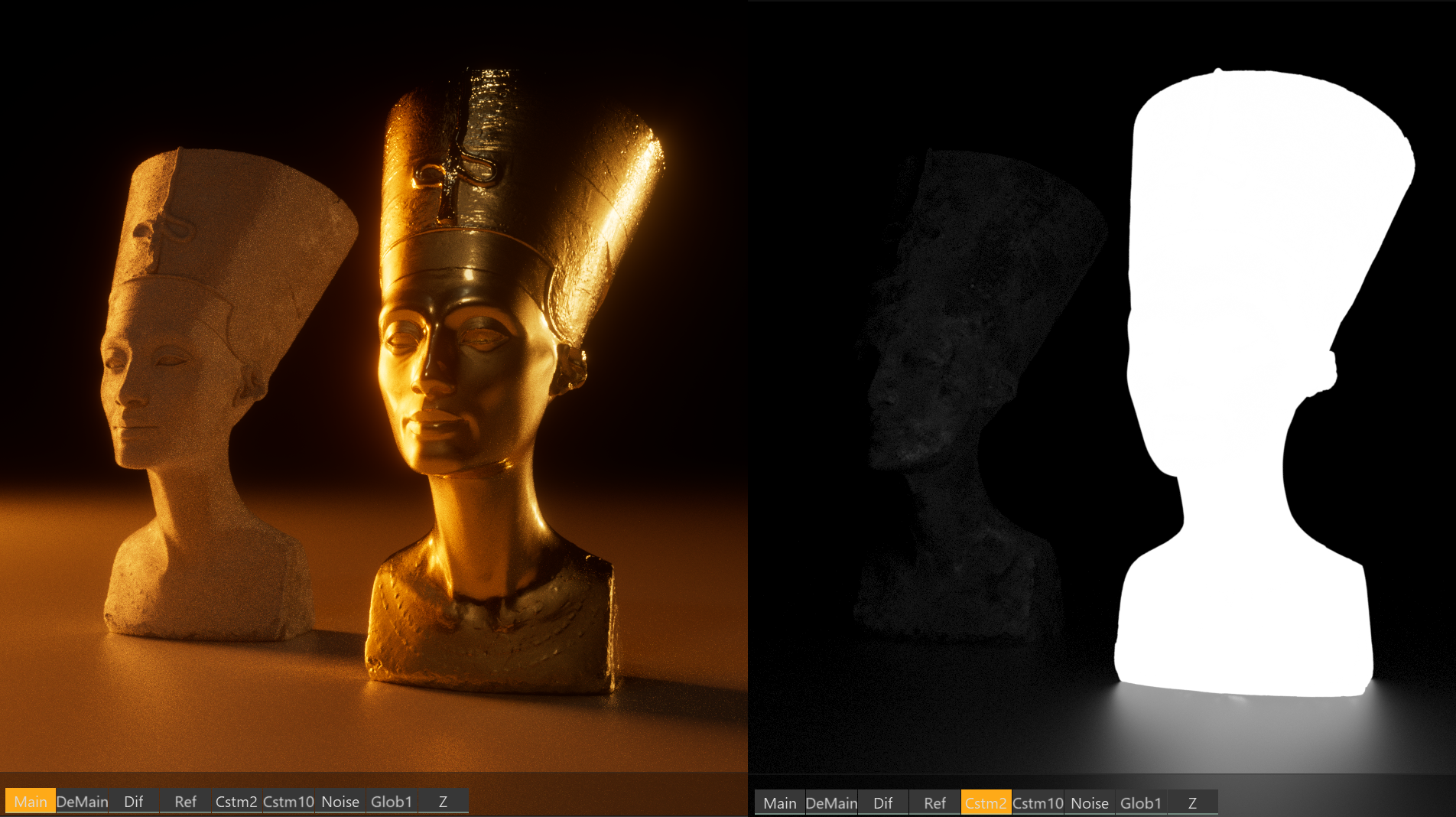Switch to Dif pass under the mask render

(883, 802)
